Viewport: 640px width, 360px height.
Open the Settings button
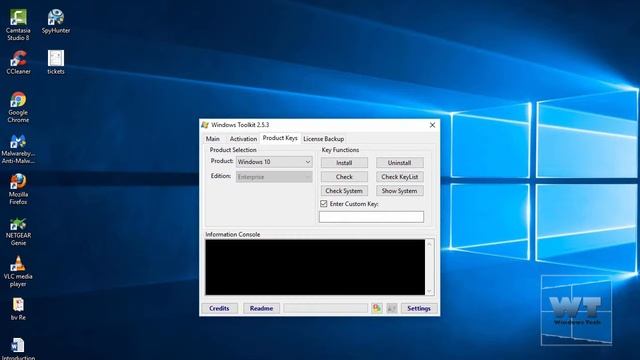(x=419, y=308)
